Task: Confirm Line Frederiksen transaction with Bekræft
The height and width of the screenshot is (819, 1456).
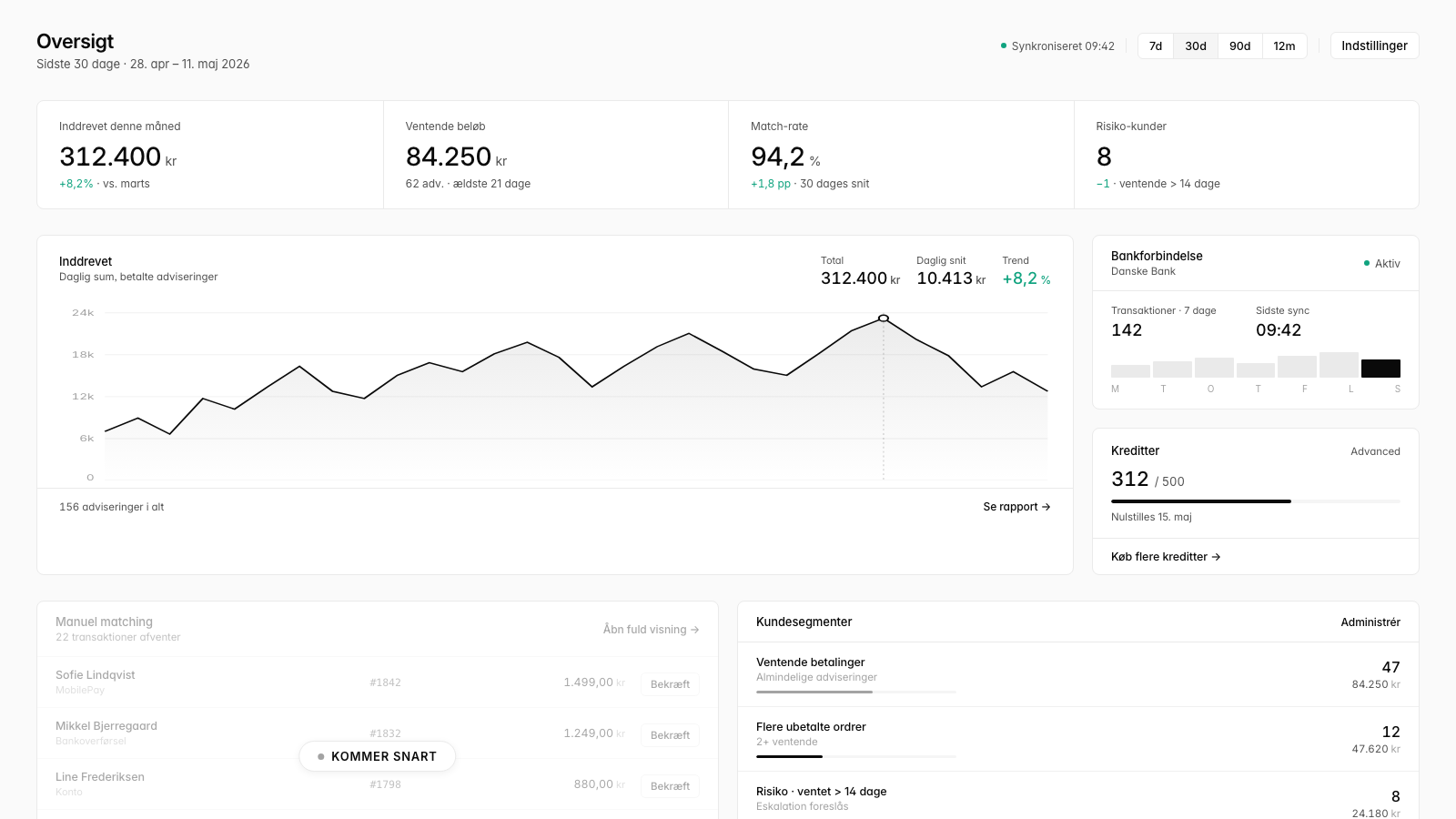Action: tap(670, 786)
